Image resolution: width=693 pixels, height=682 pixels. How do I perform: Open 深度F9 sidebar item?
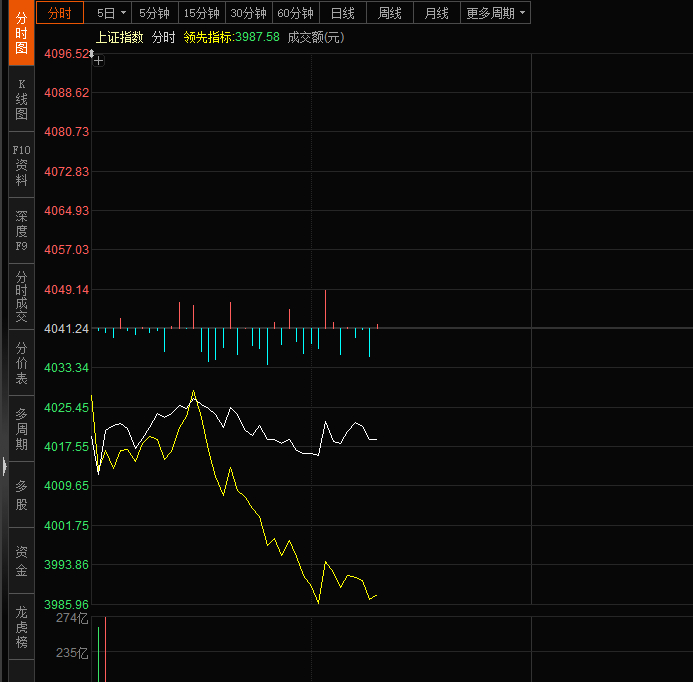21,231
